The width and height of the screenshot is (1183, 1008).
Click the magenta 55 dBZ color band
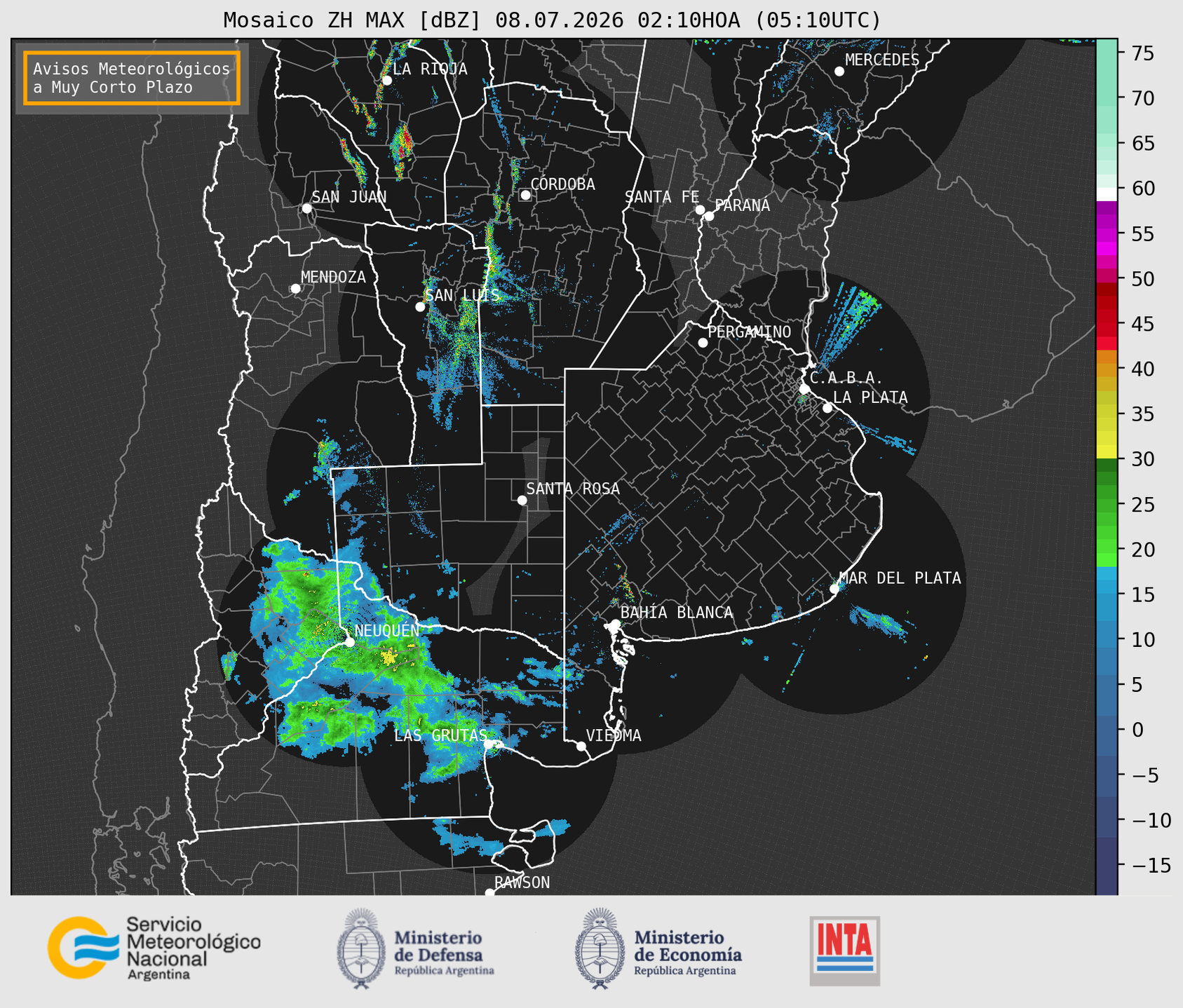1107,233
